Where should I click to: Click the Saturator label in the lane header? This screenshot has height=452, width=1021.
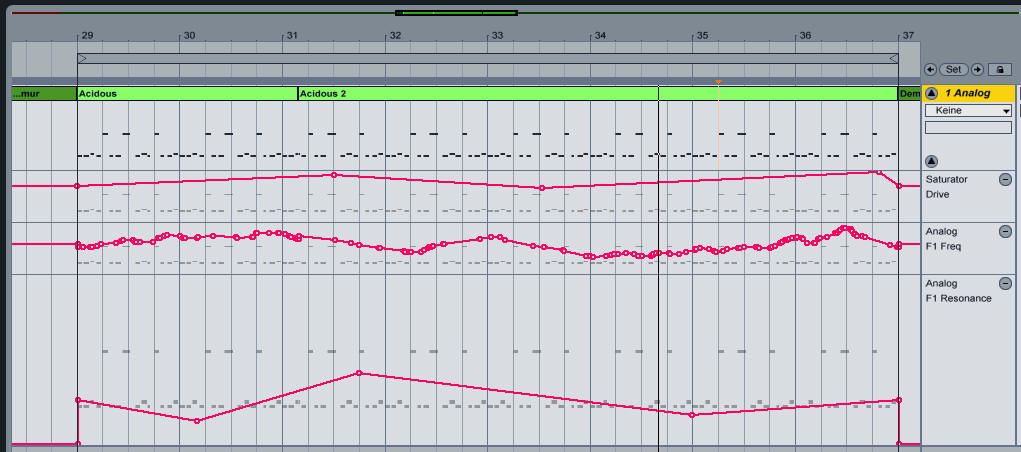(946, 179)
